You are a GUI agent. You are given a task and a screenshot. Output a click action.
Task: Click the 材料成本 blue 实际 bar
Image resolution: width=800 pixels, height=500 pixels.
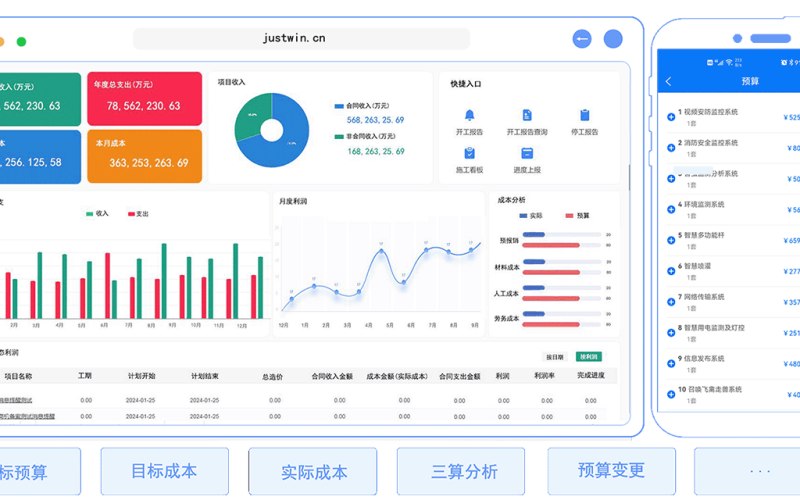pyautogui.click(x=534, y=262)
